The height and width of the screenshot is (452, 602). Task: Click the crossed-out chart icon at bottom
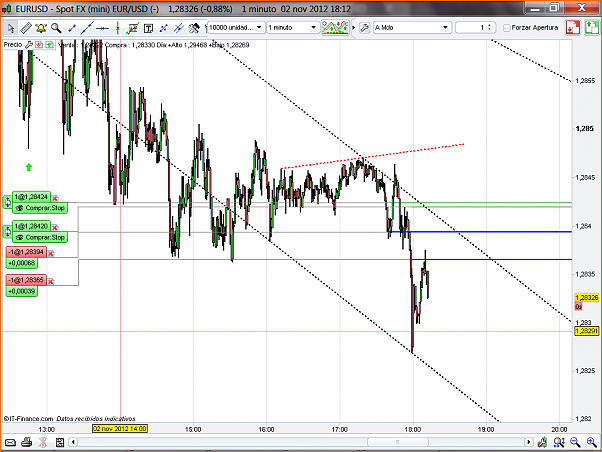coord(43,442)
